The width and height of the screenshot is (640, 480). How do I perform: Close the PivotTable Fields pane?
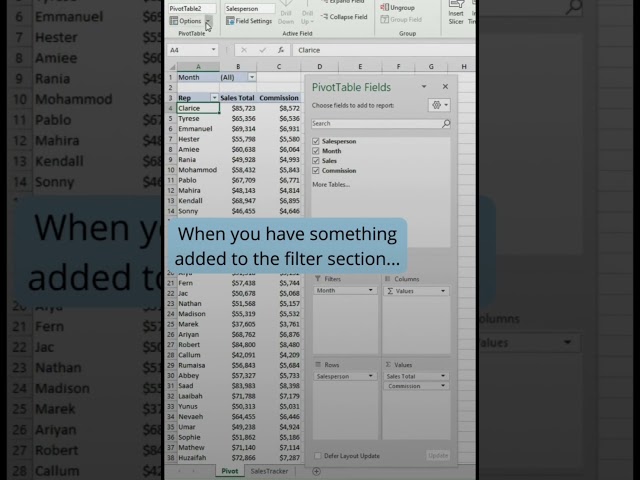point(445,87)
